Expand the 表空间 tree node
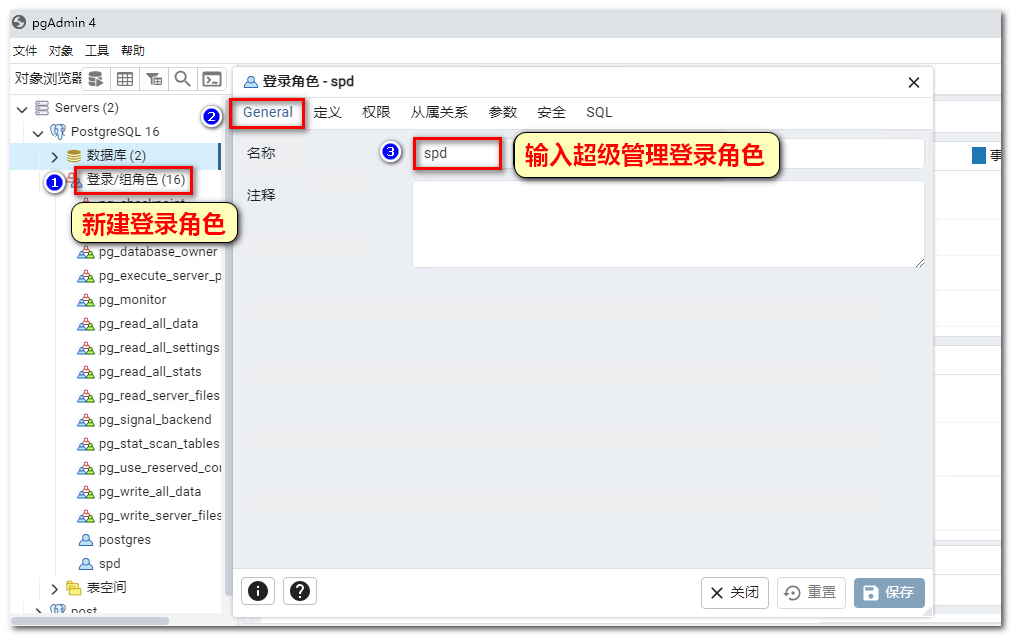 [x=55, y=588]
